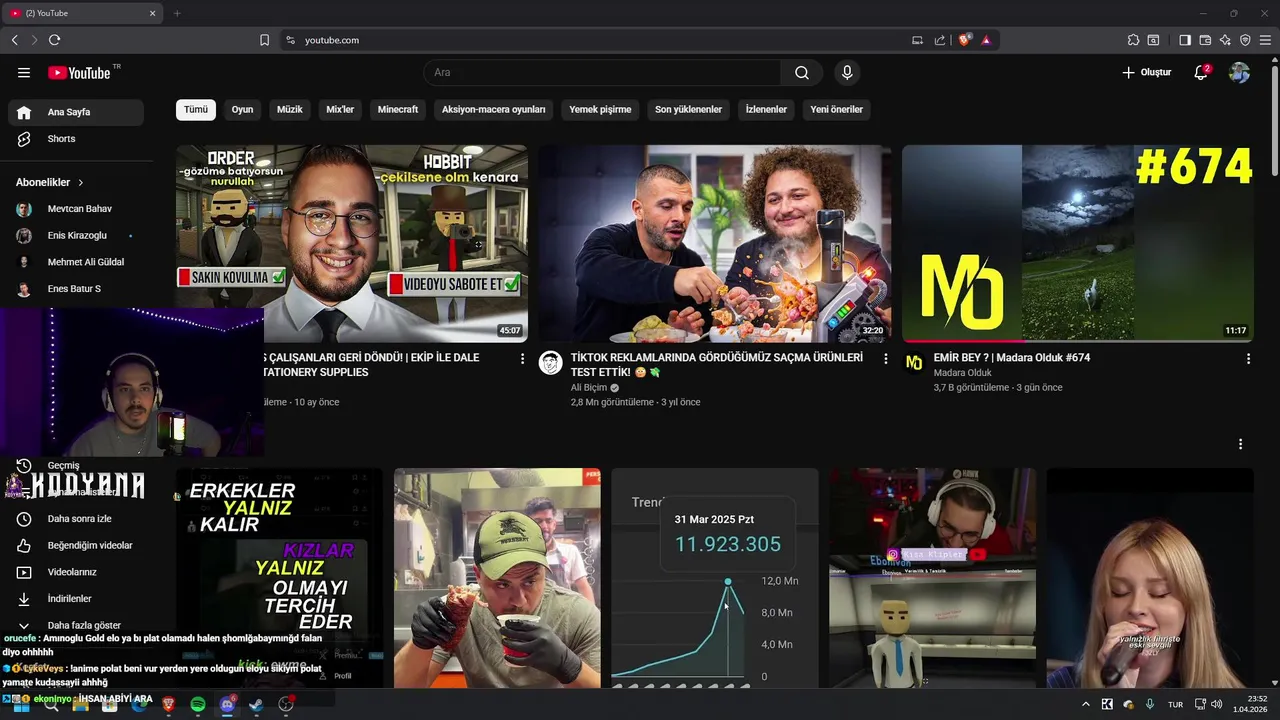Open options menu for Ali Biçim video
The width and height of the screenshot is (1280, 720).
tap(885, 358)
